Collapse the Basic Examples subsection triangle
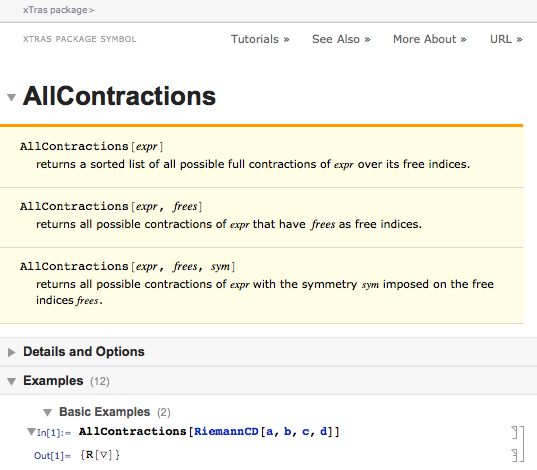 pos(47,412)
